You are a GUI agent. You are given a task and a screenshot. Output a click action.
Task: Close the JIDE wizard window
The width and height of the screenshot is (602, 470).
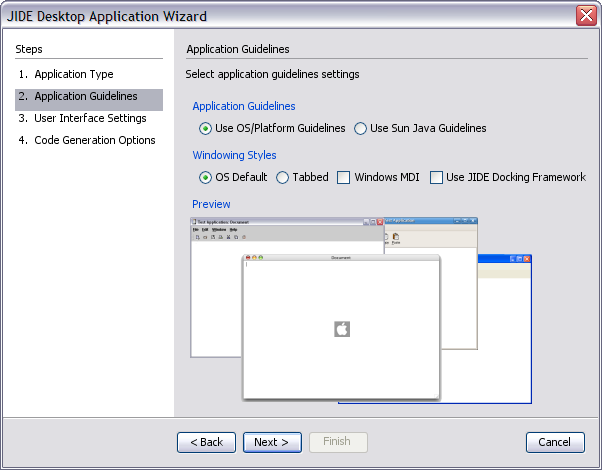tap(586, 16)
